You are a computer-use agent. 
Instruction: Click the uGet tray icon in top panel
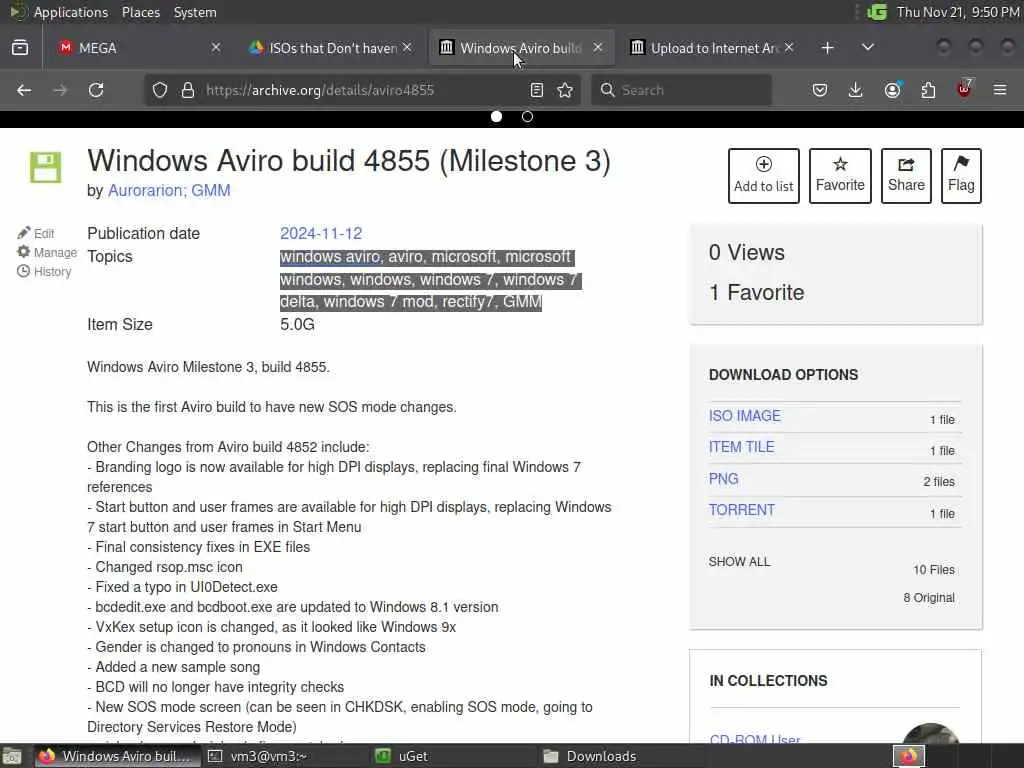point(876,12)
